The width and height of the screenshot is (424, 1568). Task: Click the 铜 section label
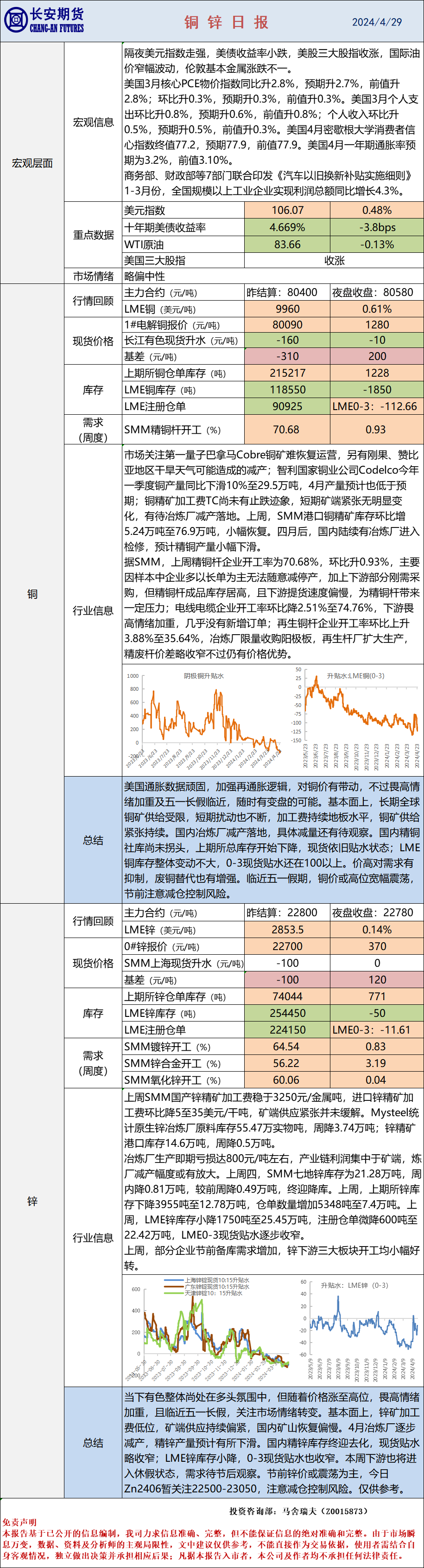point(32,593)
